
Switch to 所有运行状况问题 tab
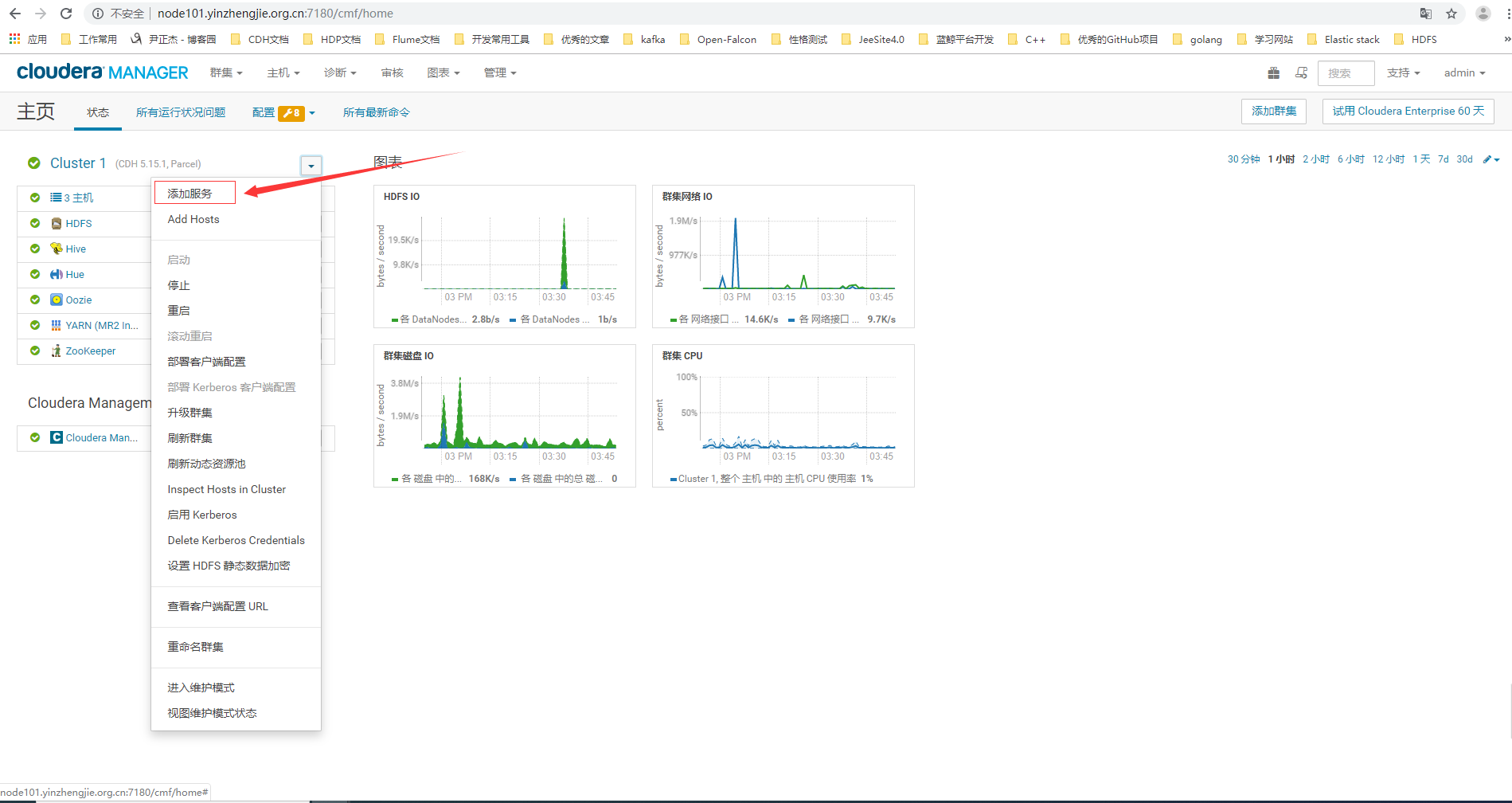[181, 112]
